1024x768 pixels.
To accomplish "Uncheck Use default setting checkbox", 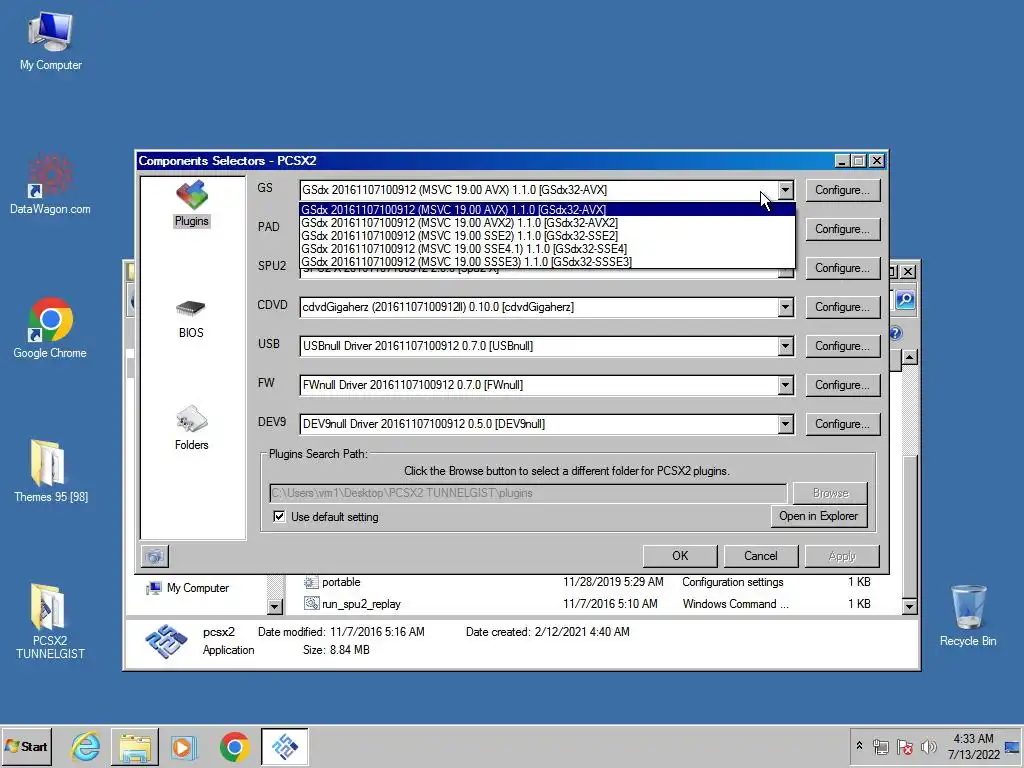I will click(x=279, y=517).
